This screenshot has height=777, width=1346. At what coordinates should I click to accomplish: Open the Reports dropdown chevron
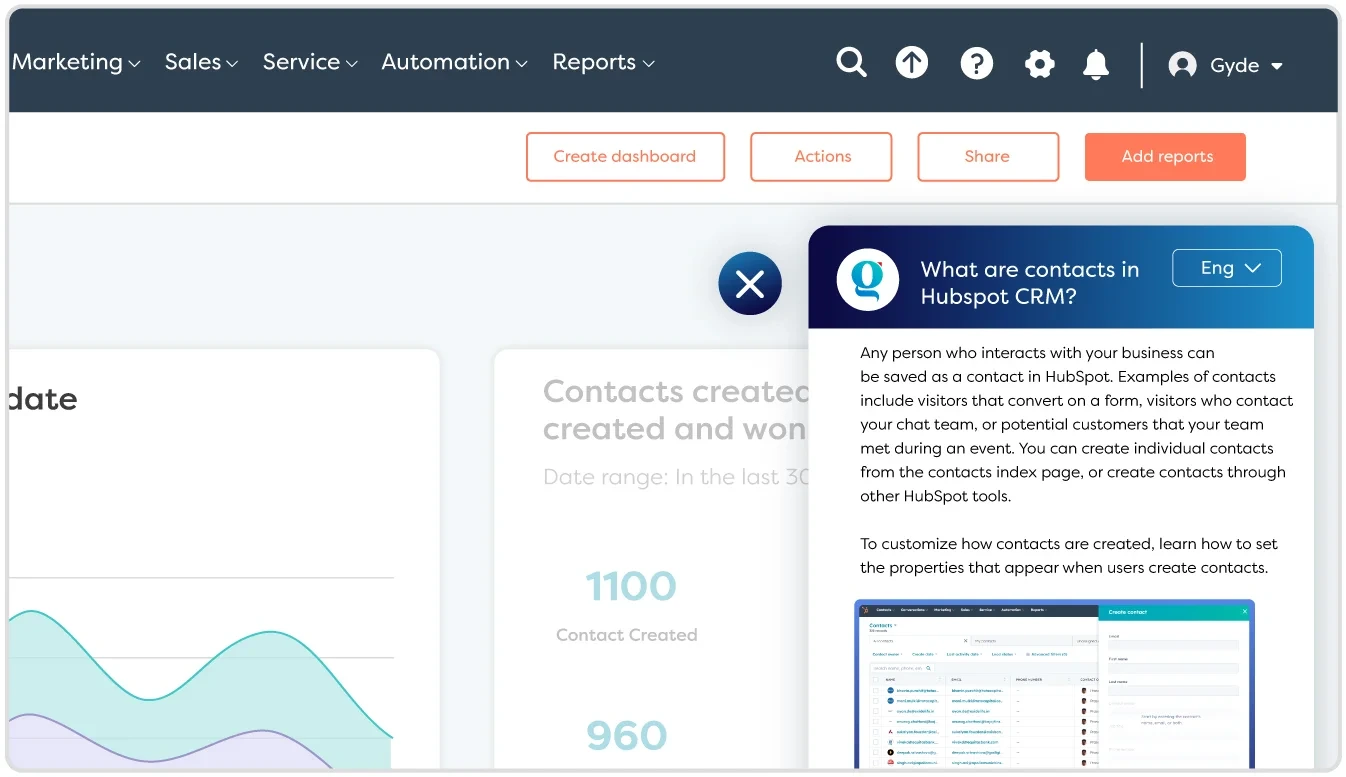pos(650,63)
